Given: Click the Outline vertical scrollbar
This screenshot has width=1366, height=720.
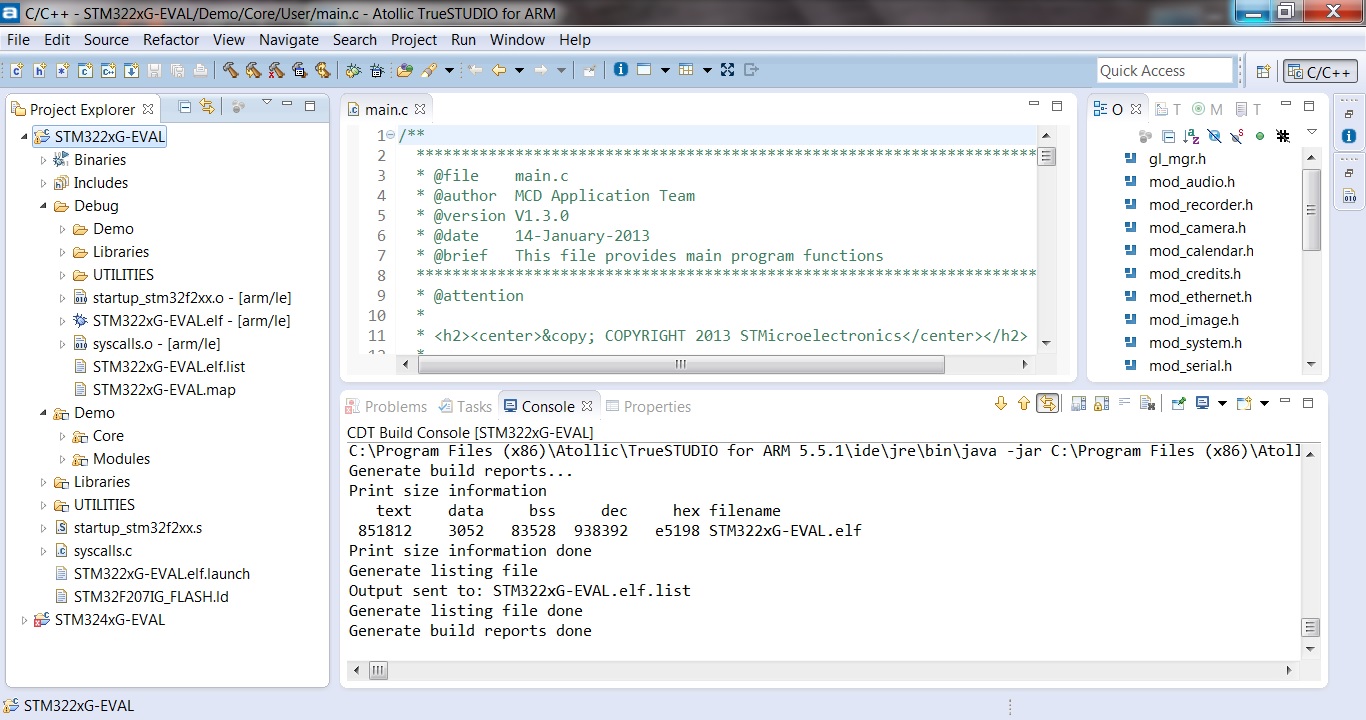Looking at the screenshot, I should (x=1311, y=209).
